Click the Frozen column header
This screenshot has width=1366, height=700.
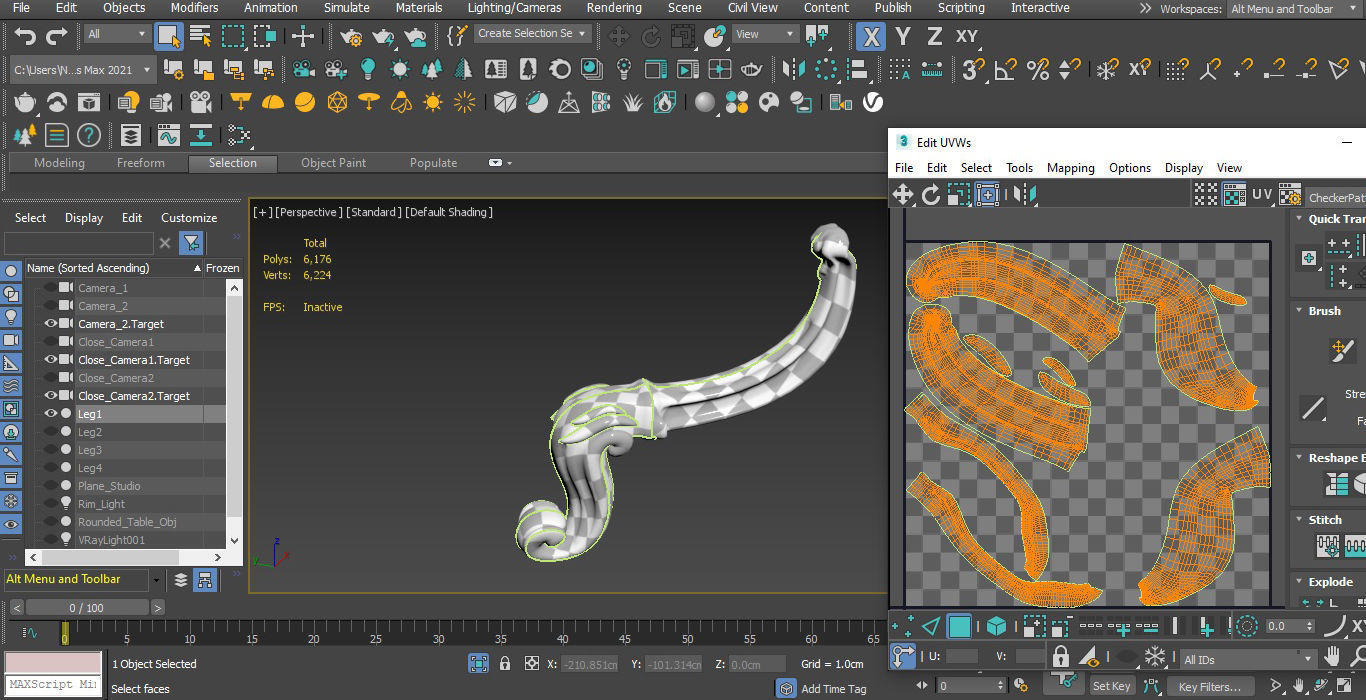point(223,268)
